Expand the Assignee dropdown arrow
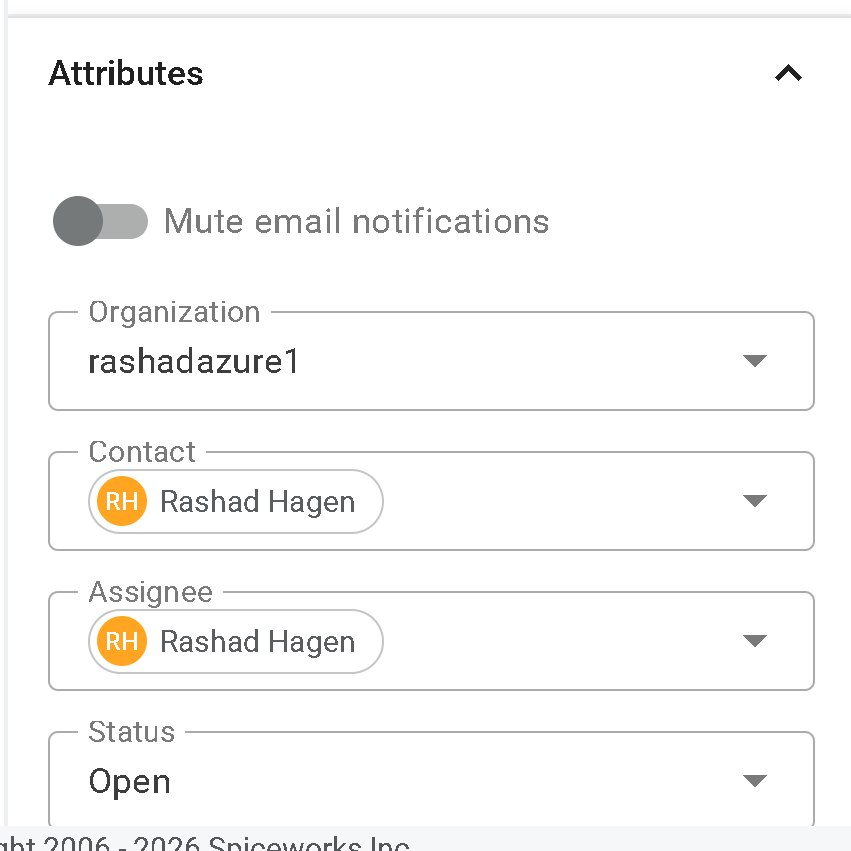The image size is (851, 851). click(x=755, y=641)
